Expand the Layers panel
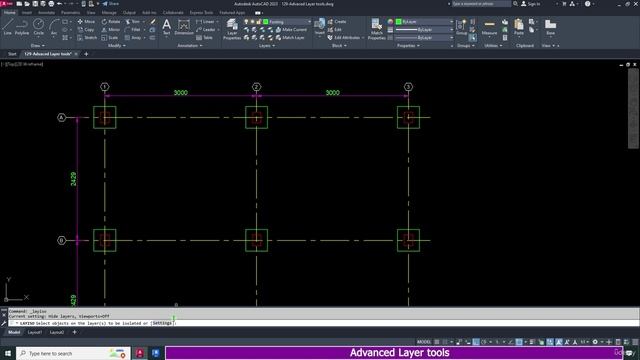Viewport: 640px width, 360px height. pyautogui.click(x=267, y=46)
